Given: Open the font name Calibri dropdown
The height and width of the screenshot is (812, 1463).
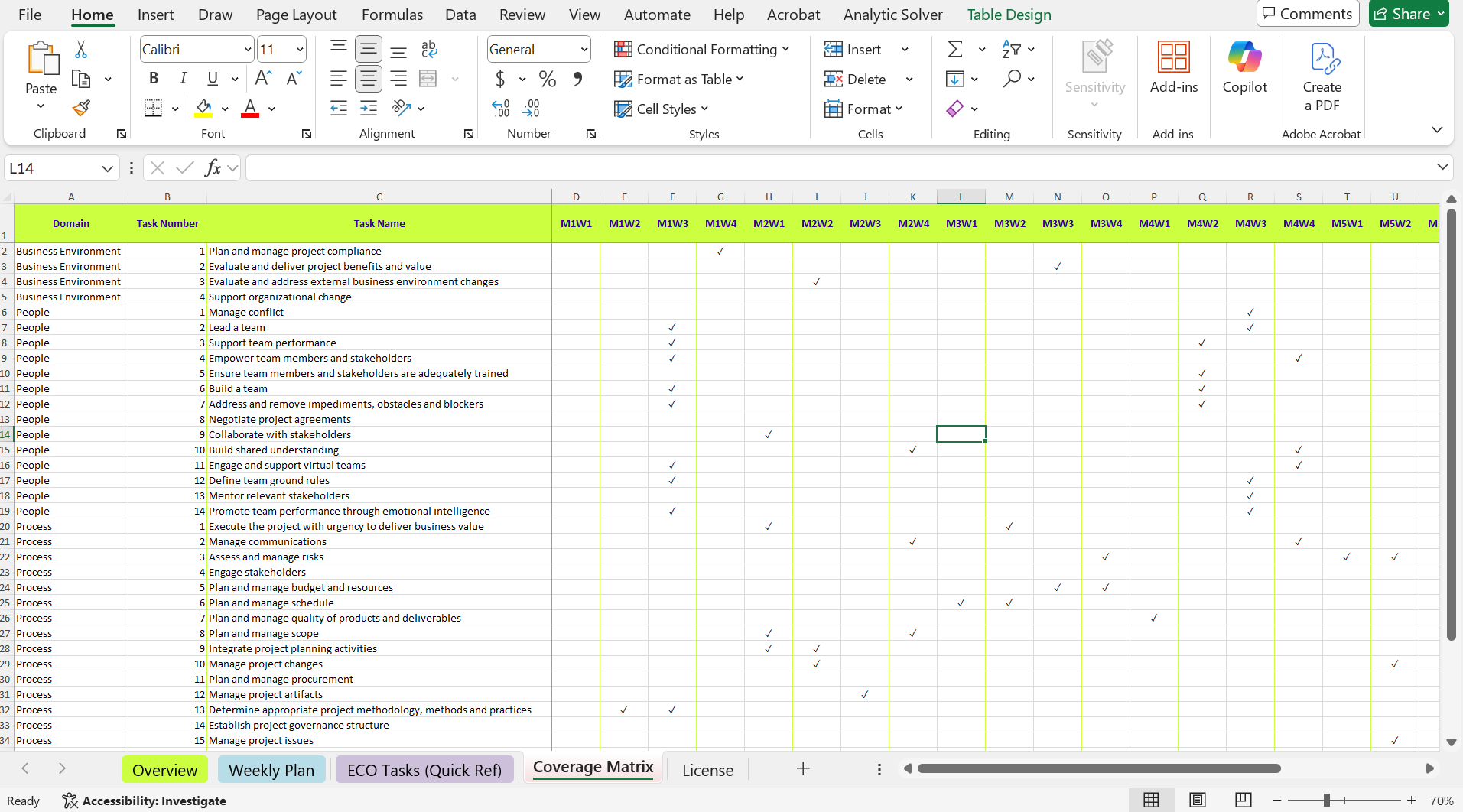Looking at the screenshot, I should (247, 50).
